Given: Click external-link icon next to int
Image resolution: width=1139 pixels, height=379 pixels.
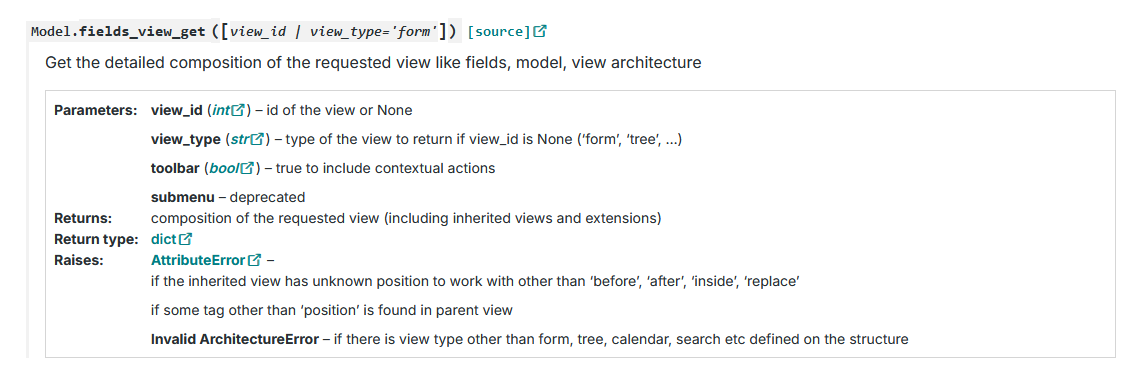Looking at the screenshot, I should tap(238, 110).
